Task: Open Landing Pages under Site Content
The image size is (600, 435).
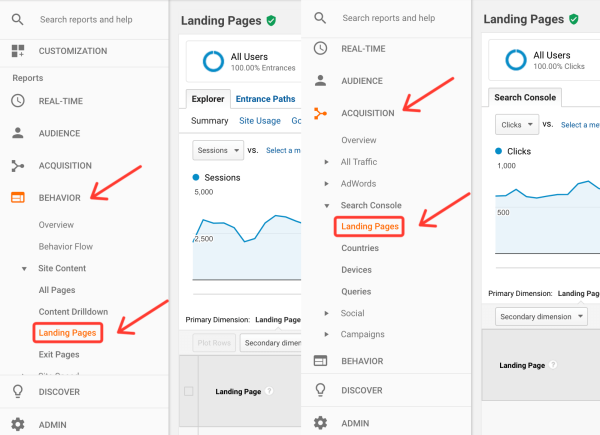Action: pos(68,332)
